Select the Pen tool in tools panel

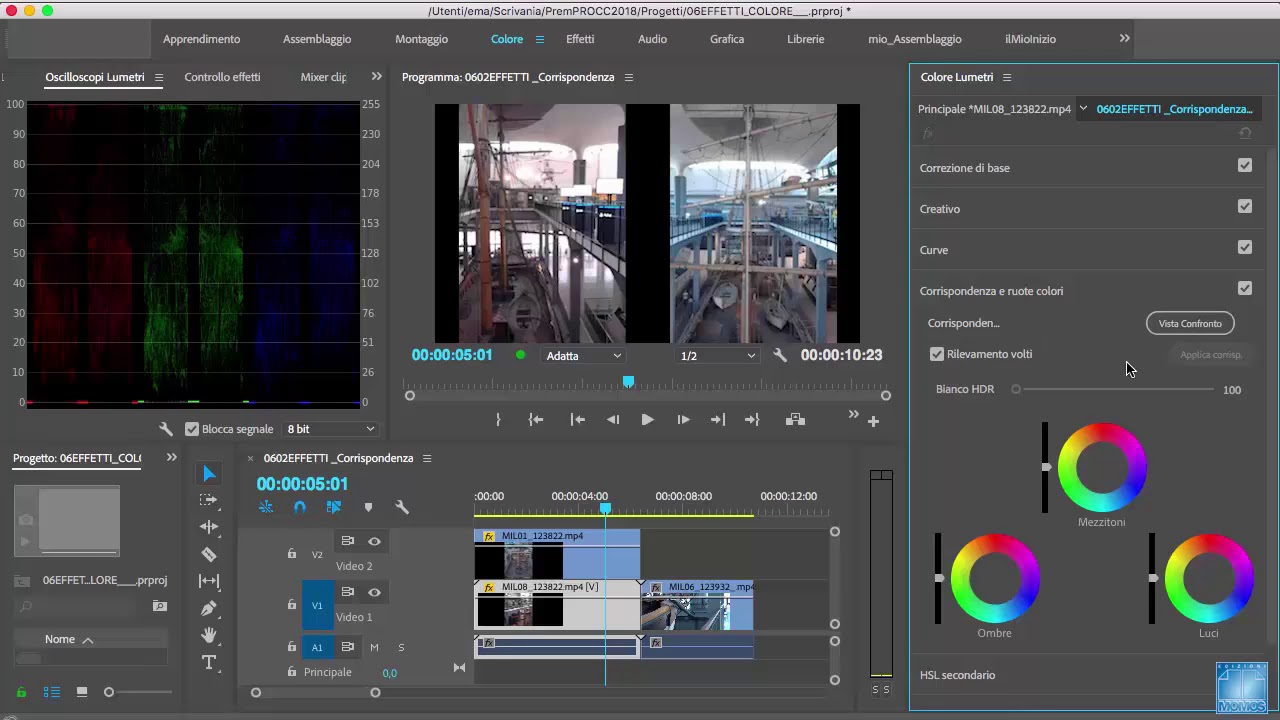click(x=208, y=608)
